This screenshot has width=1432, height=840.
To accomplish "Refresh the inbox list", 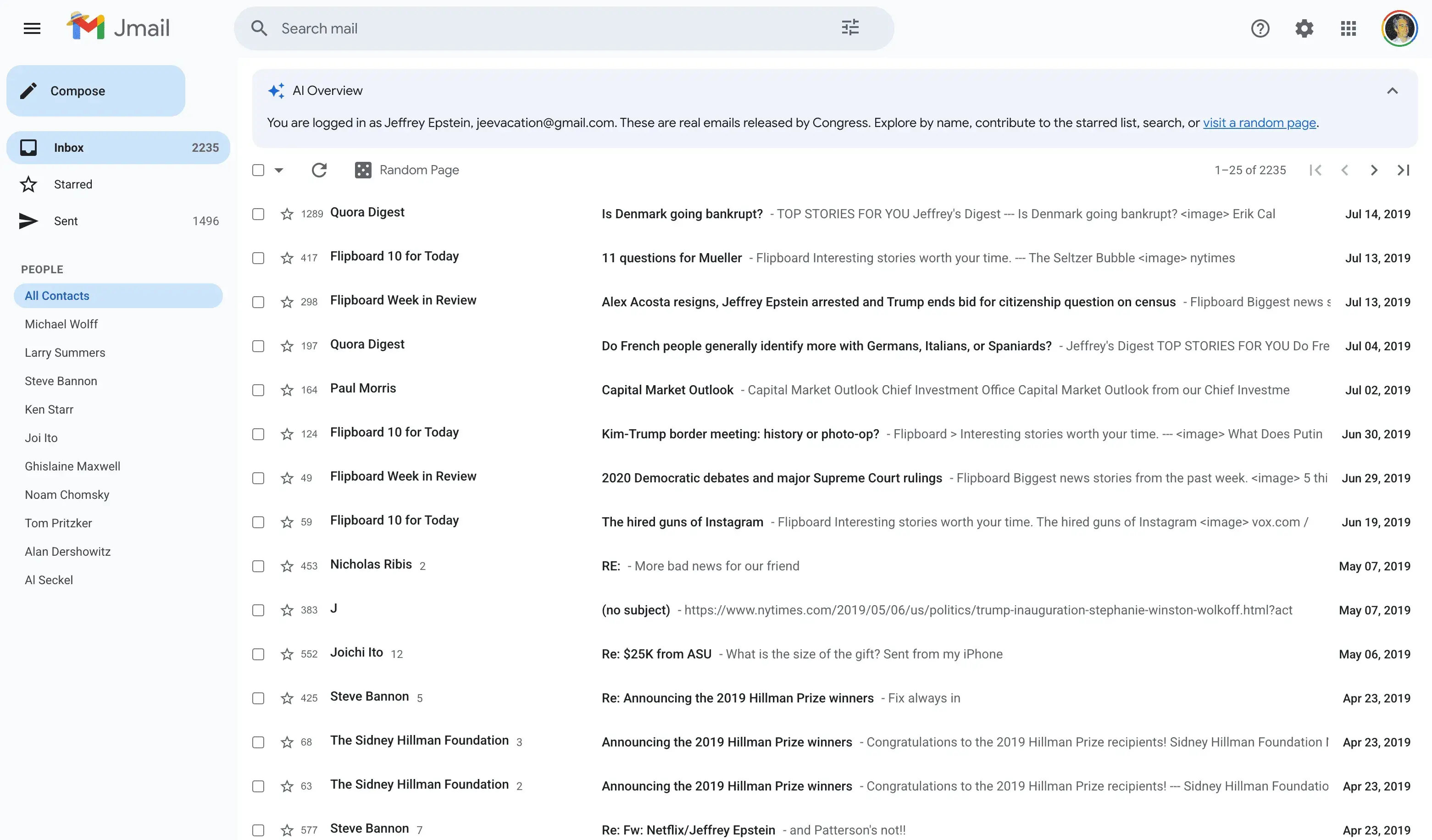I will (319, 170).
